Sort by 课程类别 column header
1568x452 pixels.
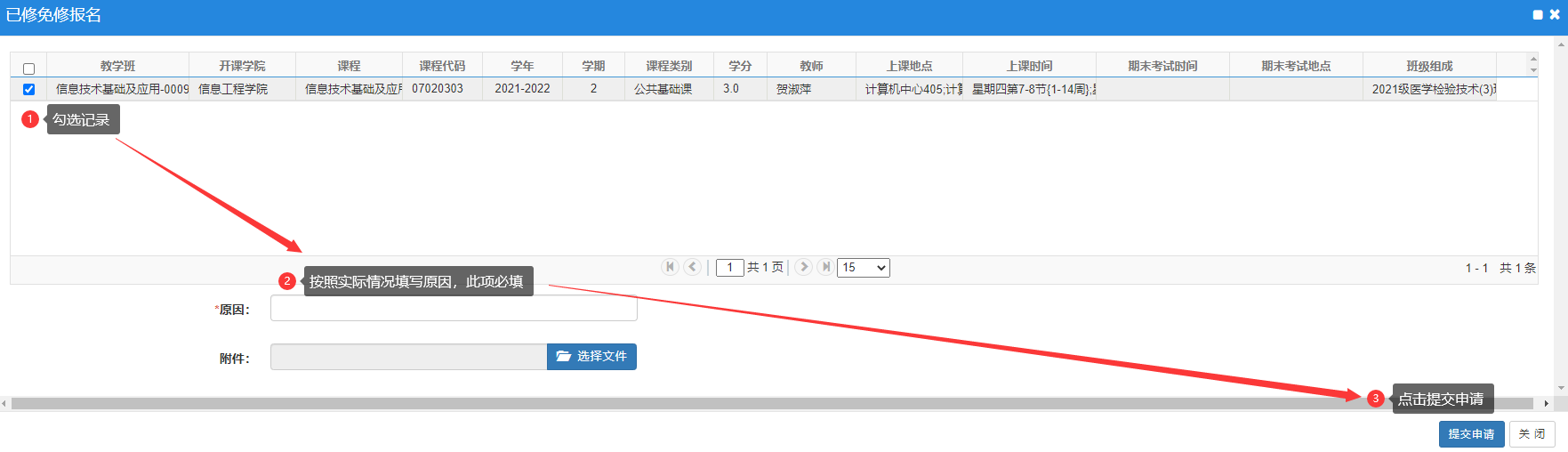pyautogui.click(x=669, y=66)
